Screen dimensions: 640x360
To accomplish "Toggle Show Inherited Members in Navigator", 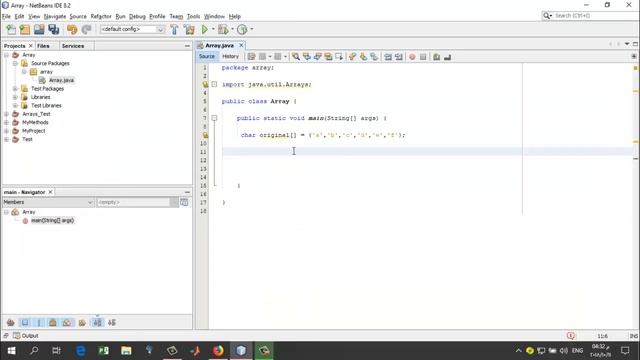I will click(11, 323).
